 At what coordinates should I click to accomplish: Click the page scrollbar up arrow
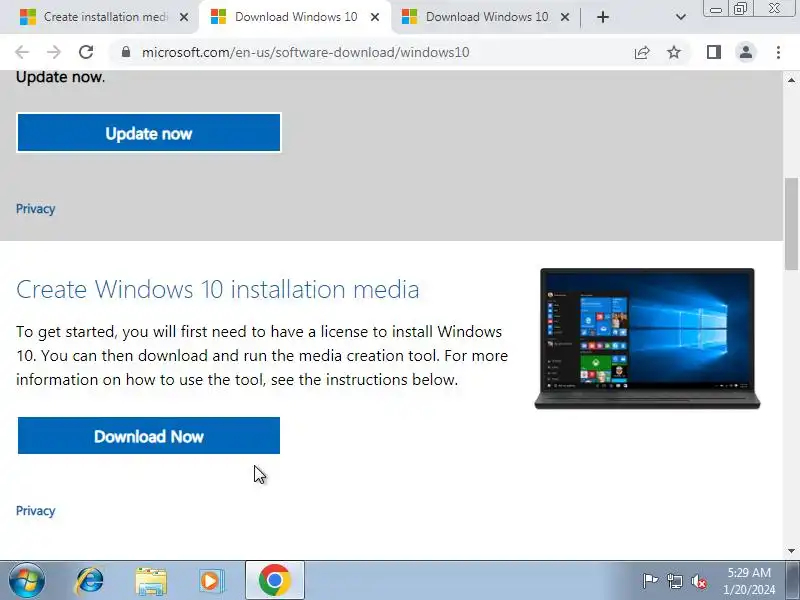click(791, 80)
